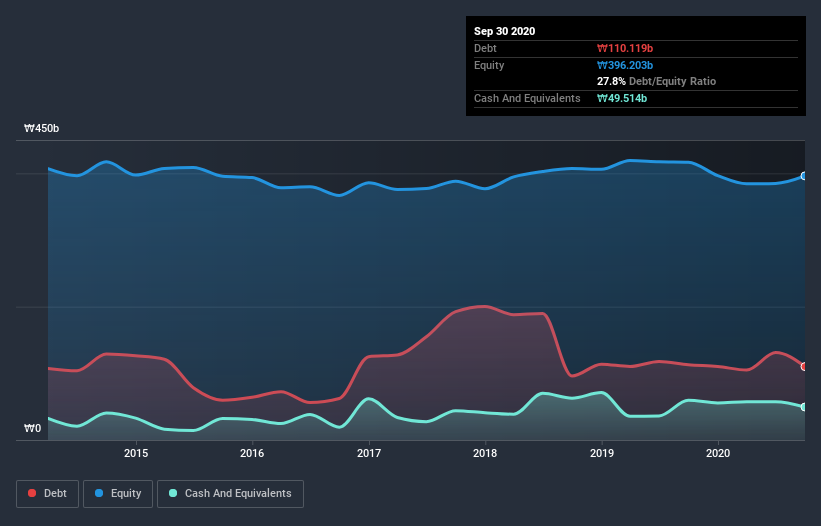The width and height of the screenshot is (821, 526).
Task: Click the 2016 x-axis label
Action: (x=252, y=453)
